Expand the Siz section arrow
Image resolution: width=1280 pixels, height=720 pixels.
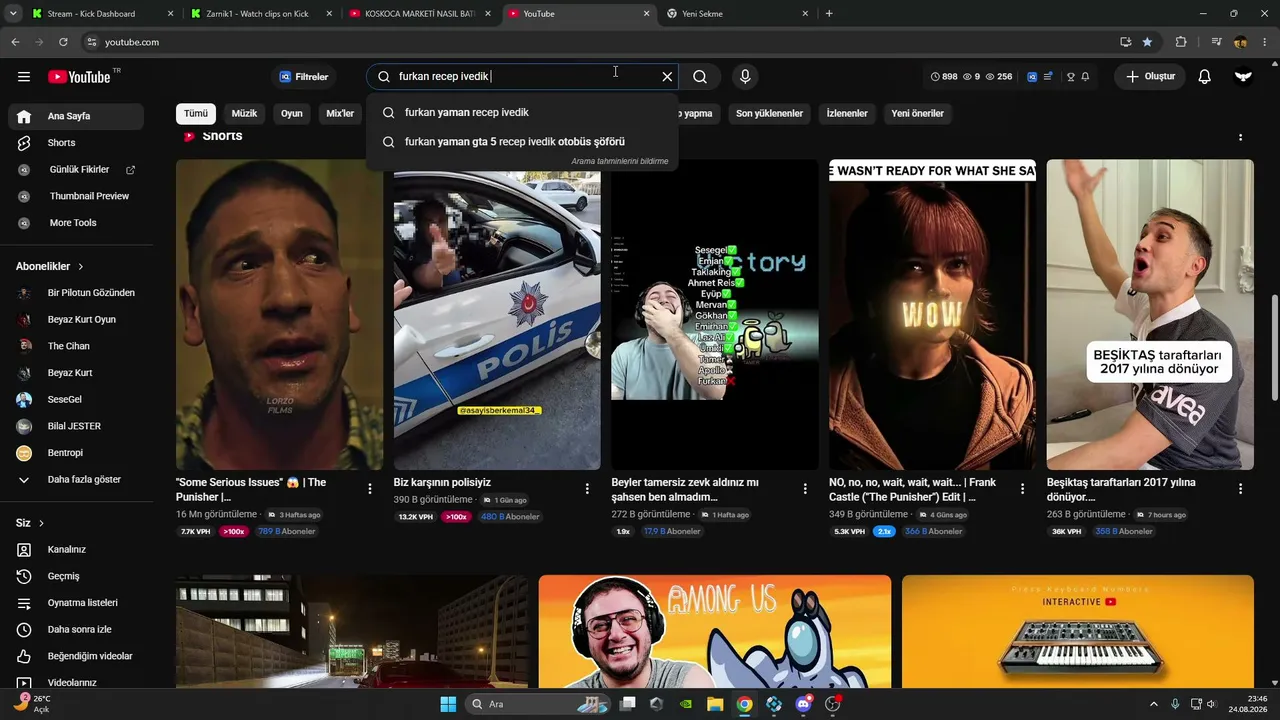41,523
